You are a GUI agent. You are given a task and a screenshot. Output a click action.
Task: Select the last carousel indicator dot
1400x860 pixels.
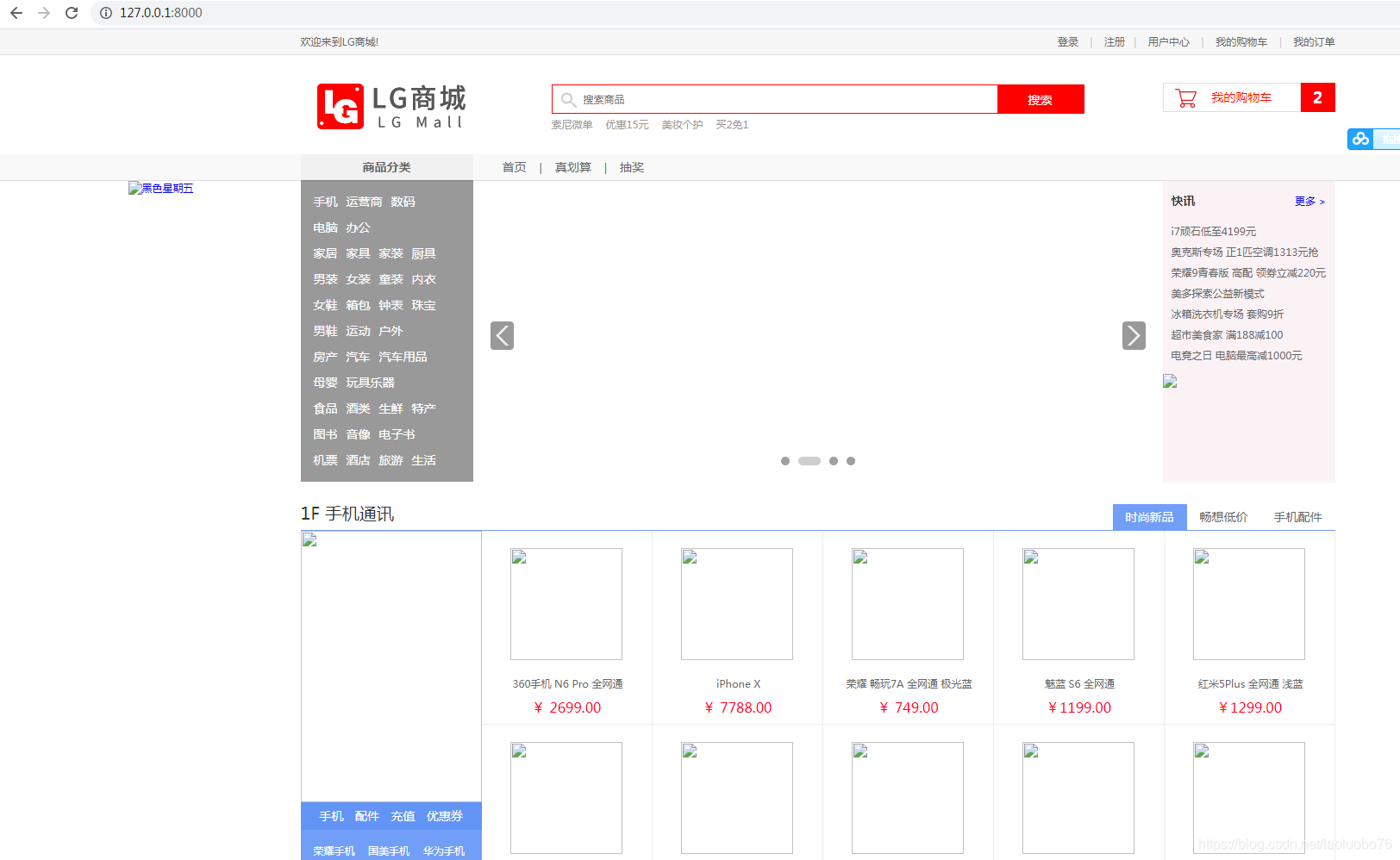click(x=851, y=461)
